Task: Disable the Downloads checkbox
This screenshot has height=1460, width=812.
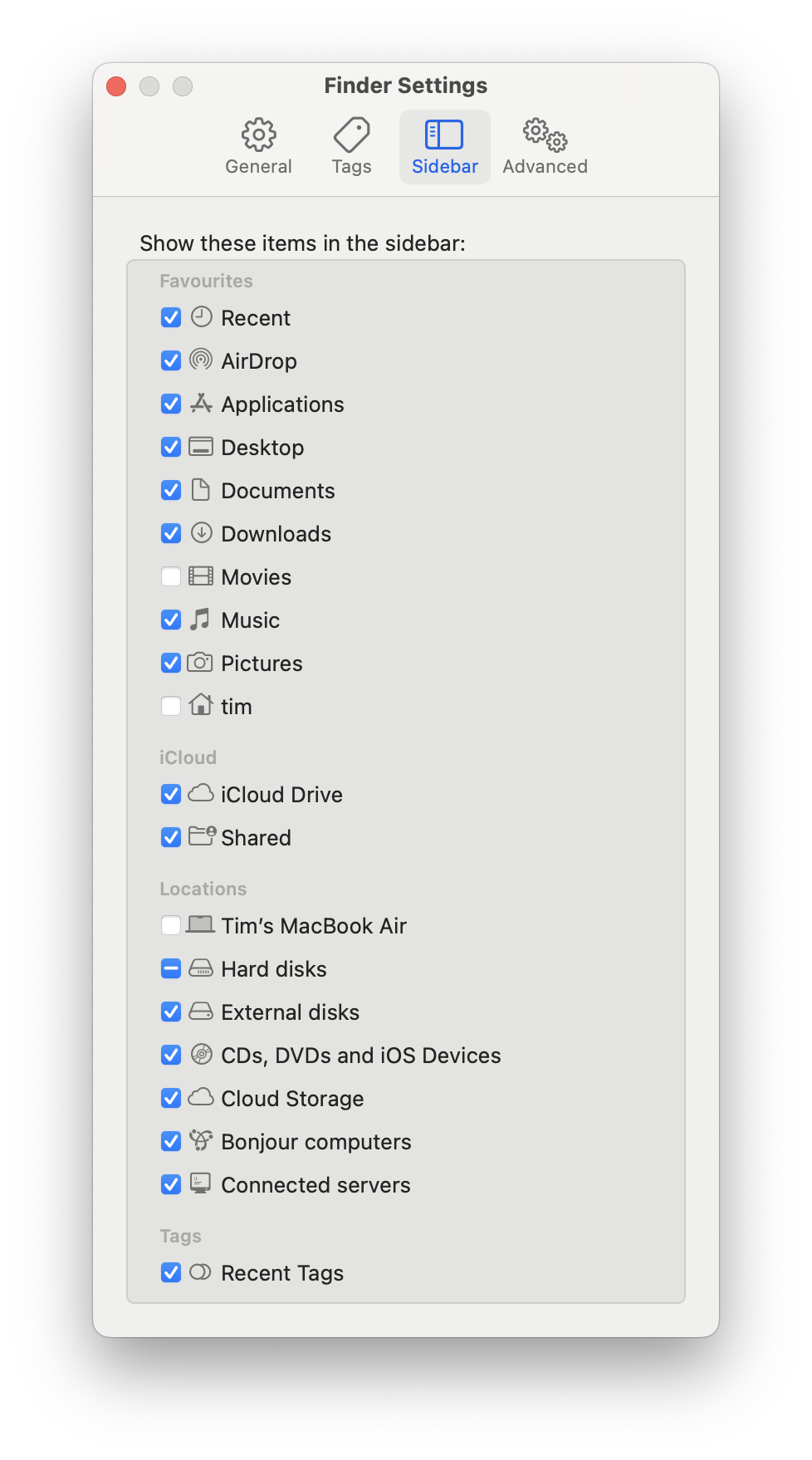Action: point(171,533)
